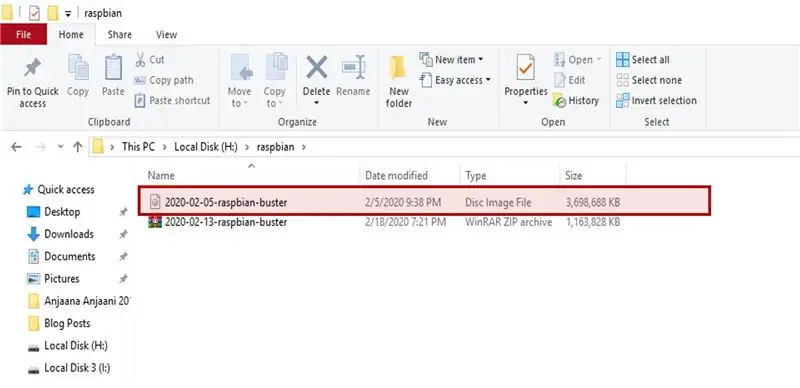This screenshot has height=388, width=800.
Task: Click the Rename icon in Organize
Action: [x=353, y=67]
